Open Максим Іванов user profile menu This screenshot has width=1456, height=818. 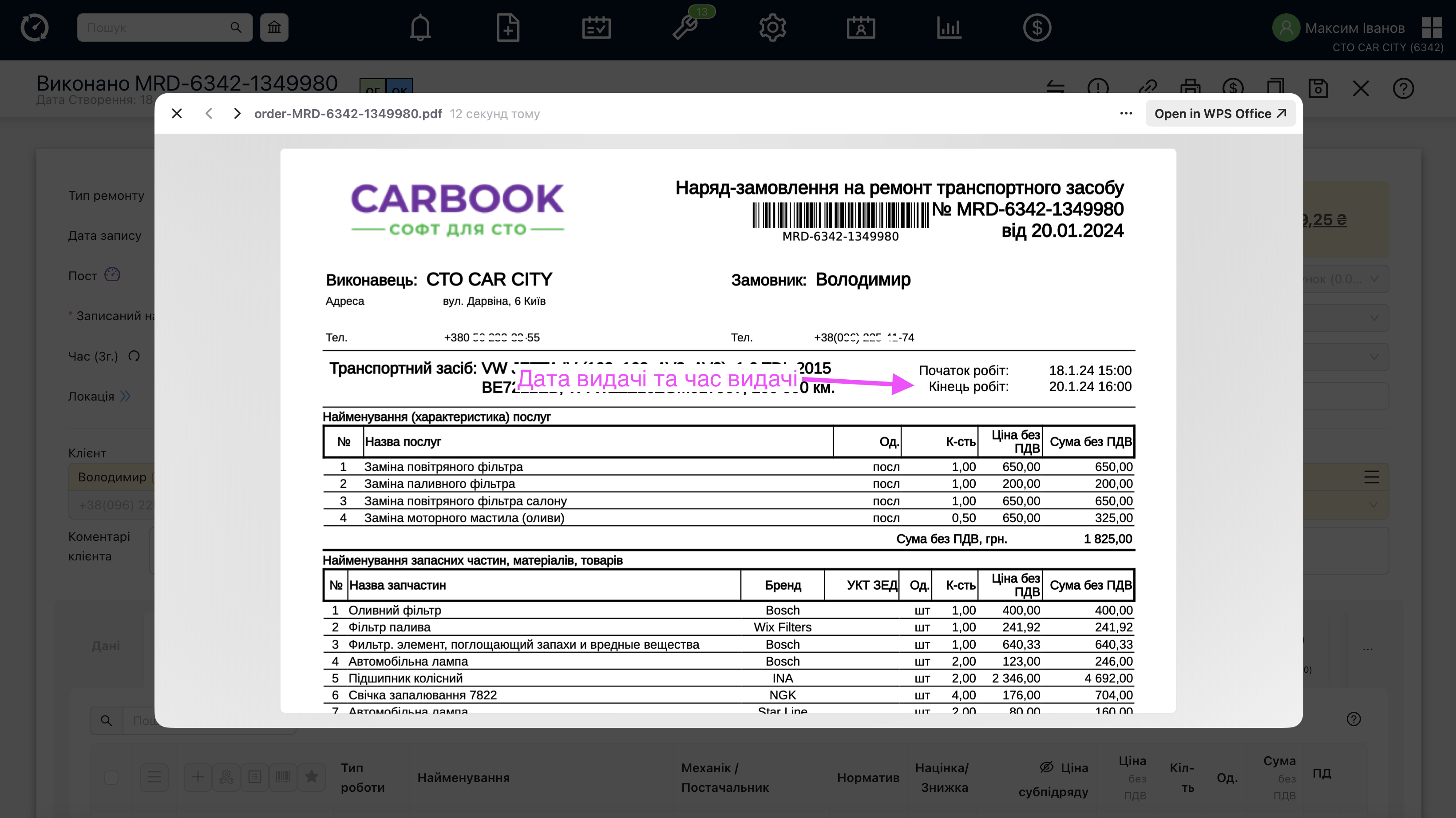tap(1354, 28)
